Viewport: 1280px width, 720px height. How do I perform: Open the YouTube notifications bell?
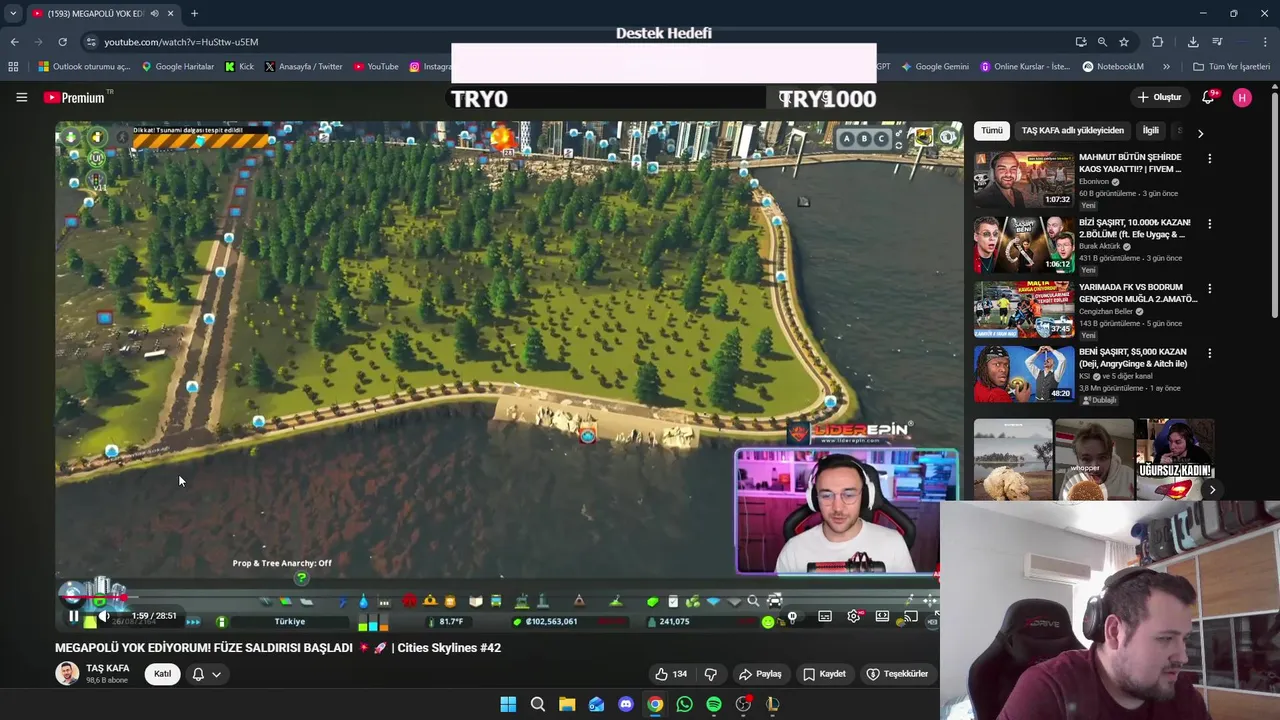pyautogui.click(x=1209, y=97)
